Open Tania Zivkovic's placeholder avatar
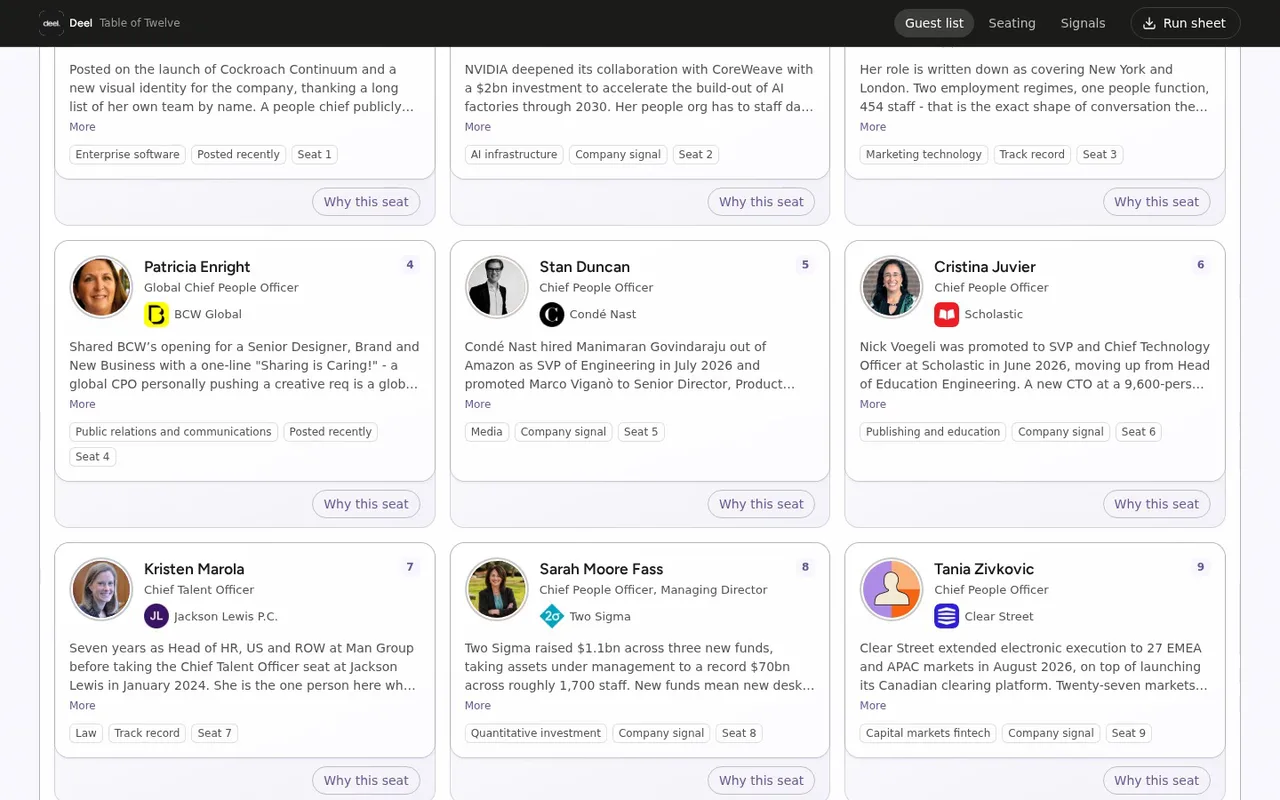This screenshot has height=800, width=1280. pyautogui.click(x=892, y=589)
